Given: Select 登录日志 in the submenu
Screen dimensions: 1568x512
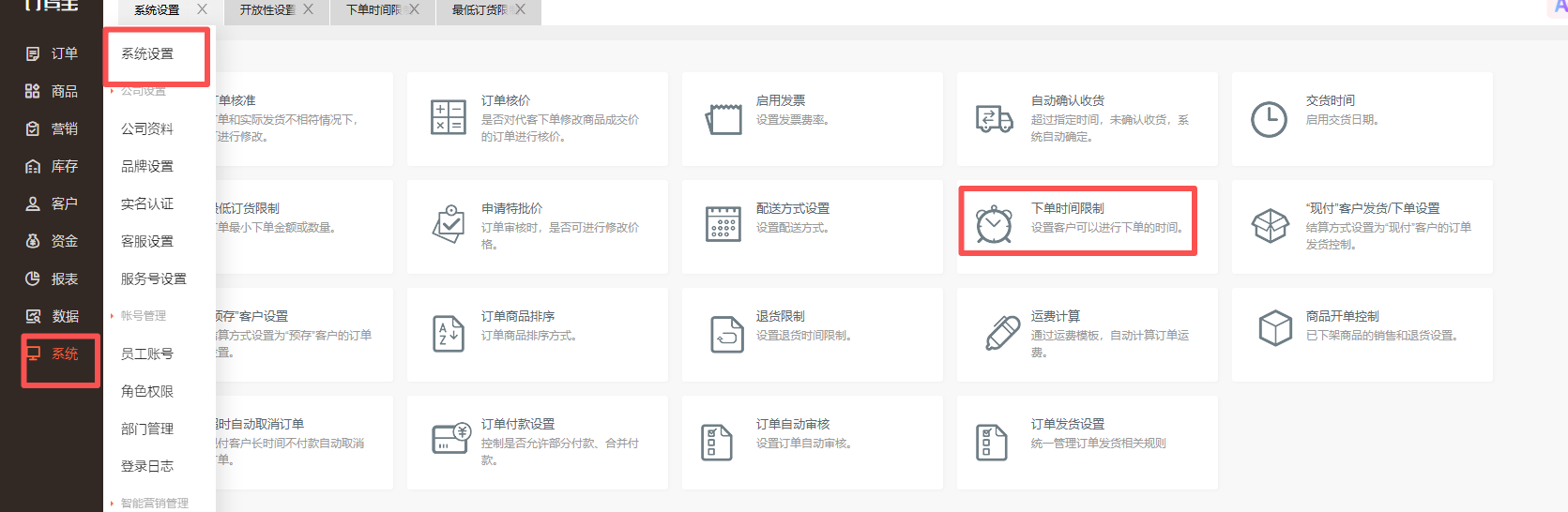Looking at the screenshot, I should (x=147, y=466).
